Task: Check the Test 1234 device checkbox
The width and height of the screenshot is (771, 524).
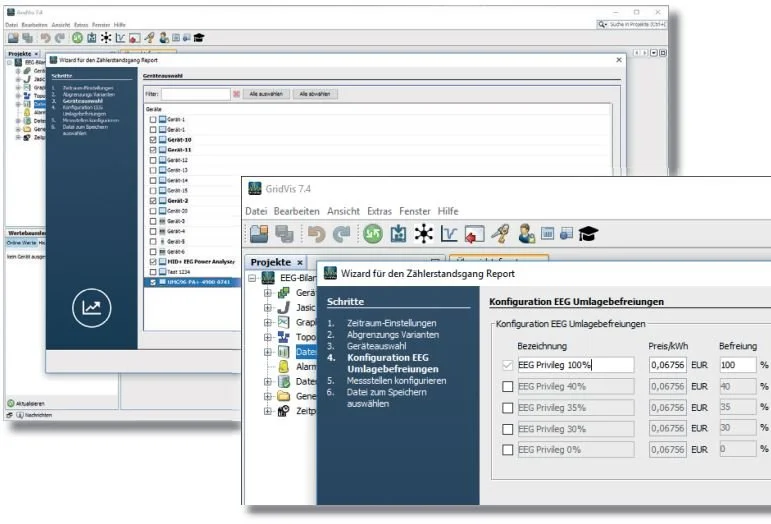Action: point(153,272)
